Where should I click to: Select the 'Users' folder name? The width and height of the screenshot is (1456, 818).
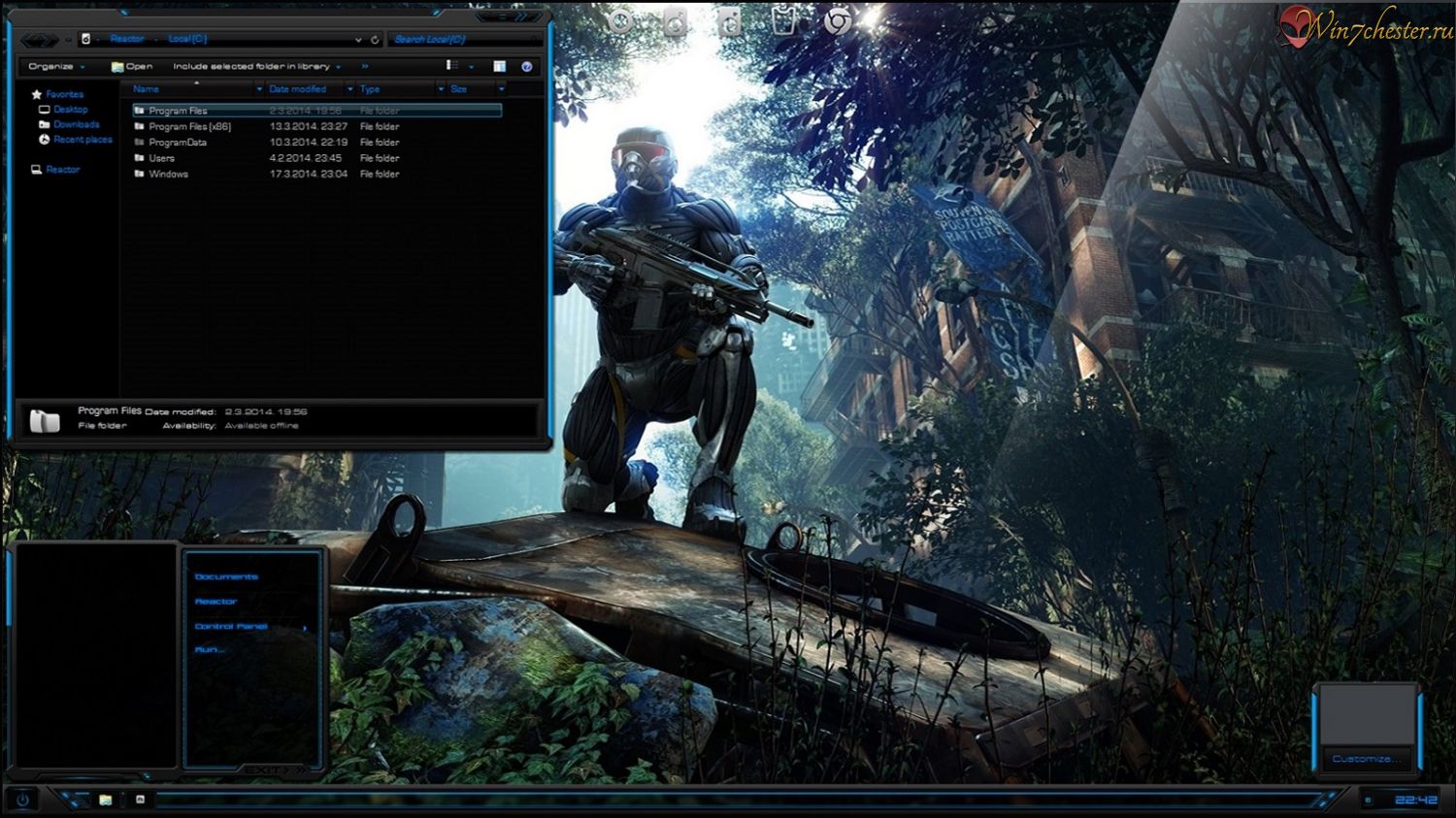[162, 158]
